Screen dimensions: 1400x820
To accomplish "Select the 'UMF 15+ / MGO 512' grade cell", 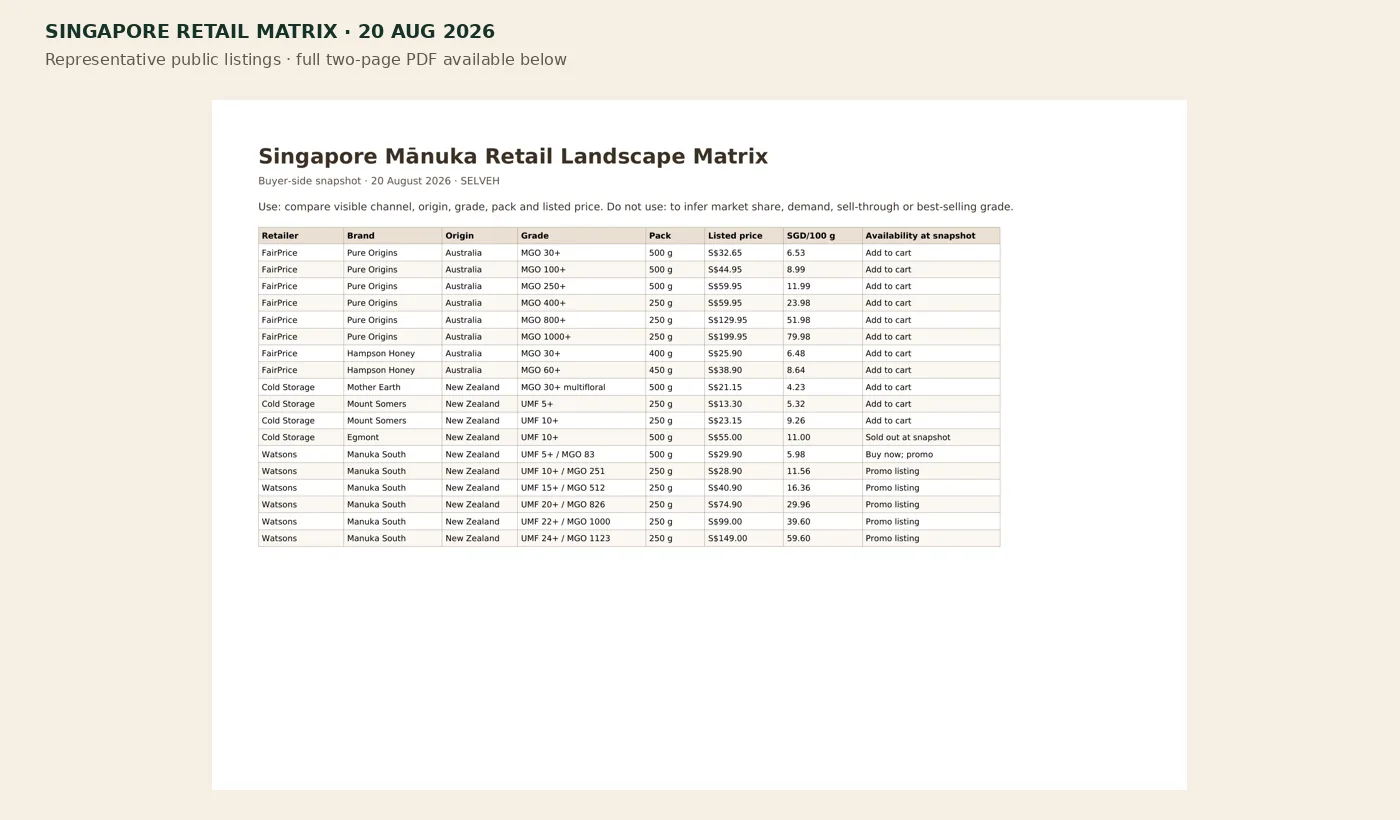I will (581, 488).
